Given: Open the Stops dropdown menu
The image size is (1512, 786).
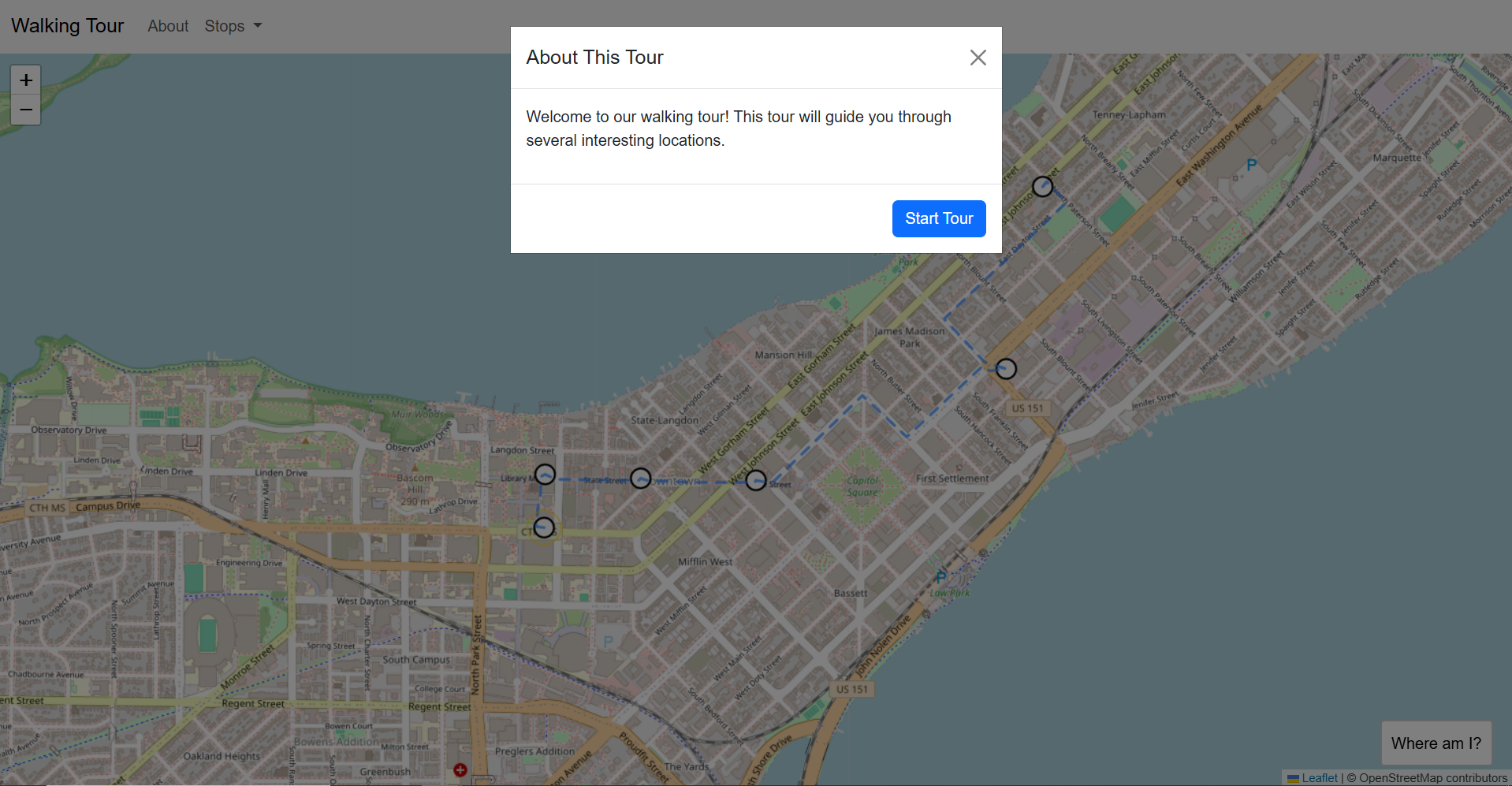Looking at the screenshot, I should (233, 26).
